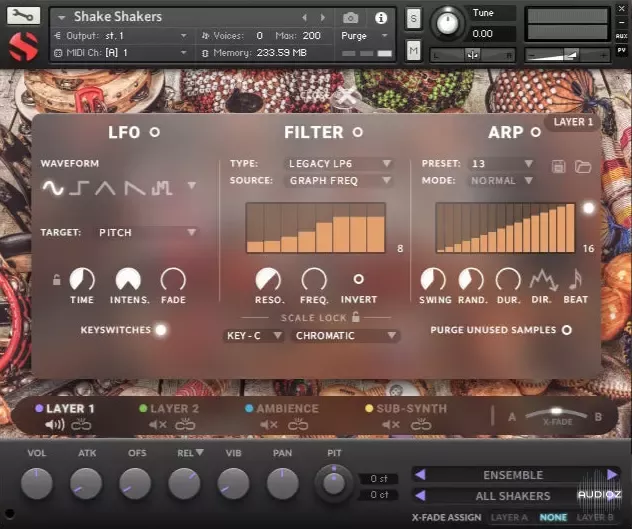
Task: Open the LFO waveform dropdown arrow
Action: coord(192,185)
